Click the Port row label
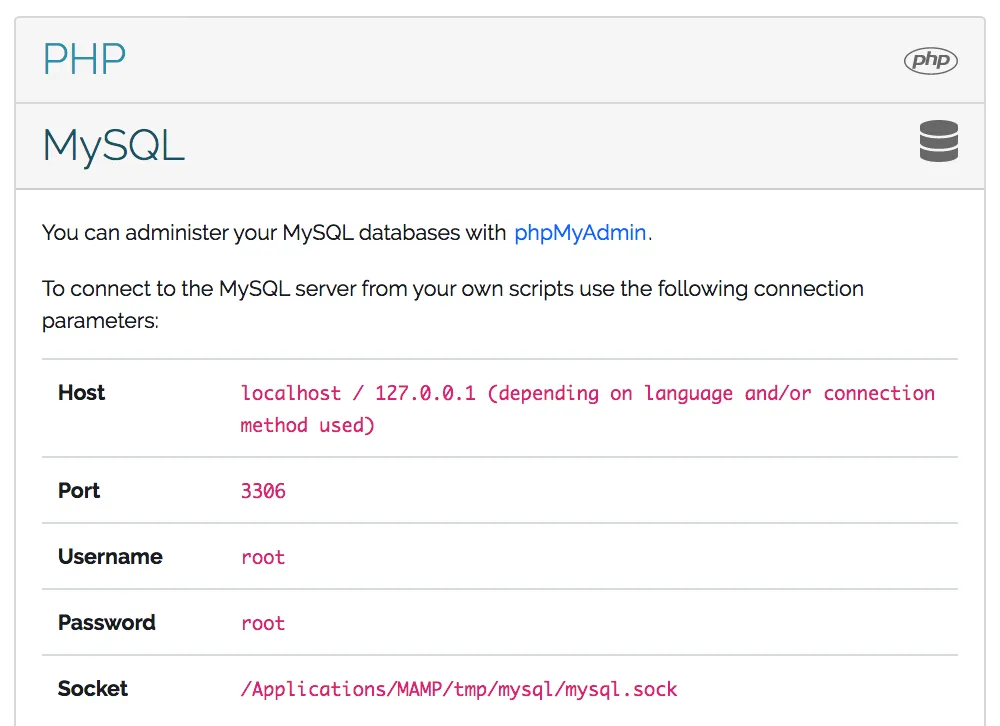 [79, 491]
